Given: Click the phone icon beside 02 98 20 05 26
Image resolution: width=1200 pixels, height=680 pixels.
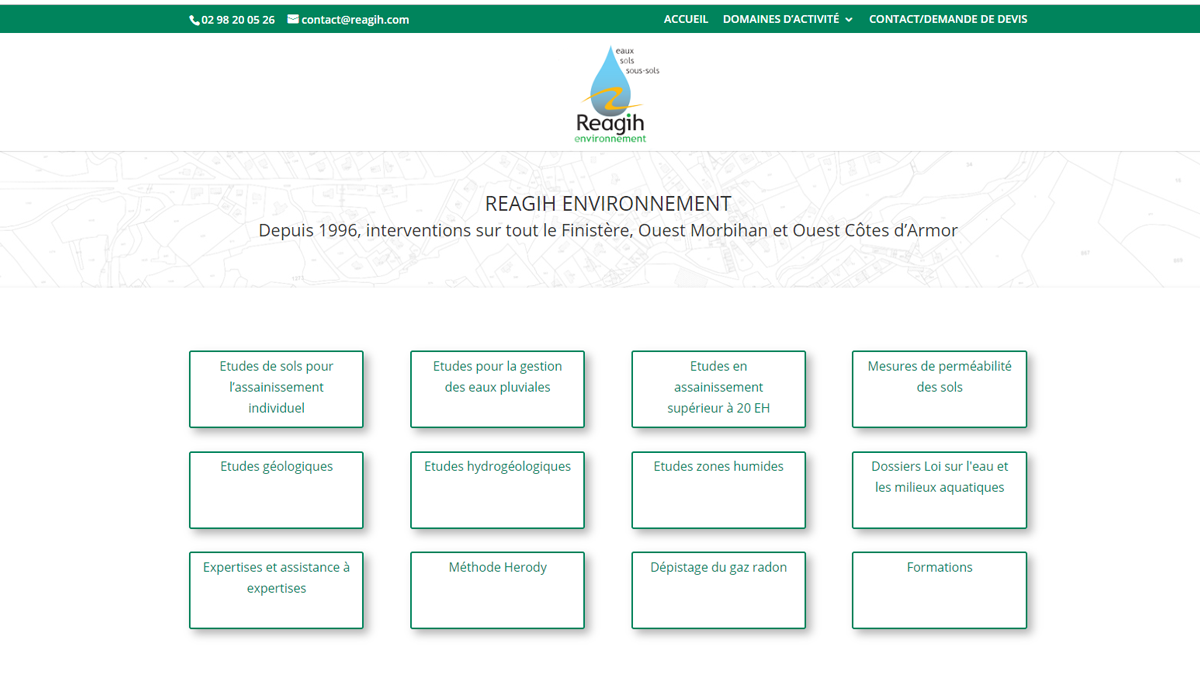Looking at the screenshot, I should pos(194,20).
